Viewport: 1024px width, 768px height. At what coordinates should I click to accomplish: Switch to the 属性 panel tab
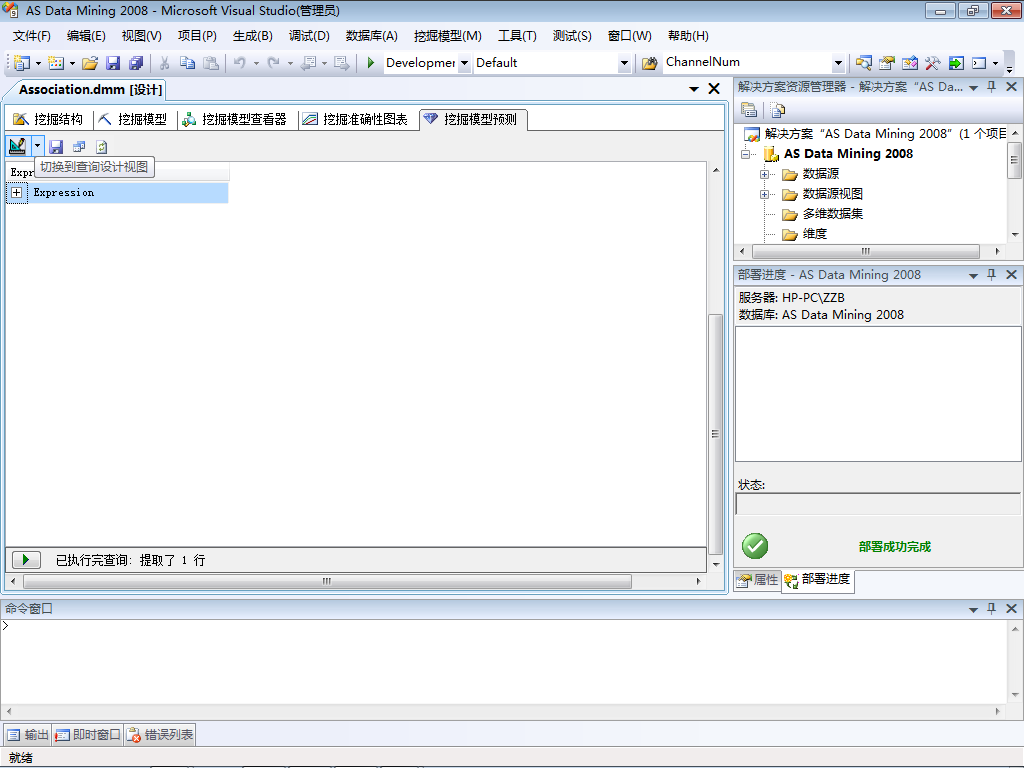[x=758, y=579]
